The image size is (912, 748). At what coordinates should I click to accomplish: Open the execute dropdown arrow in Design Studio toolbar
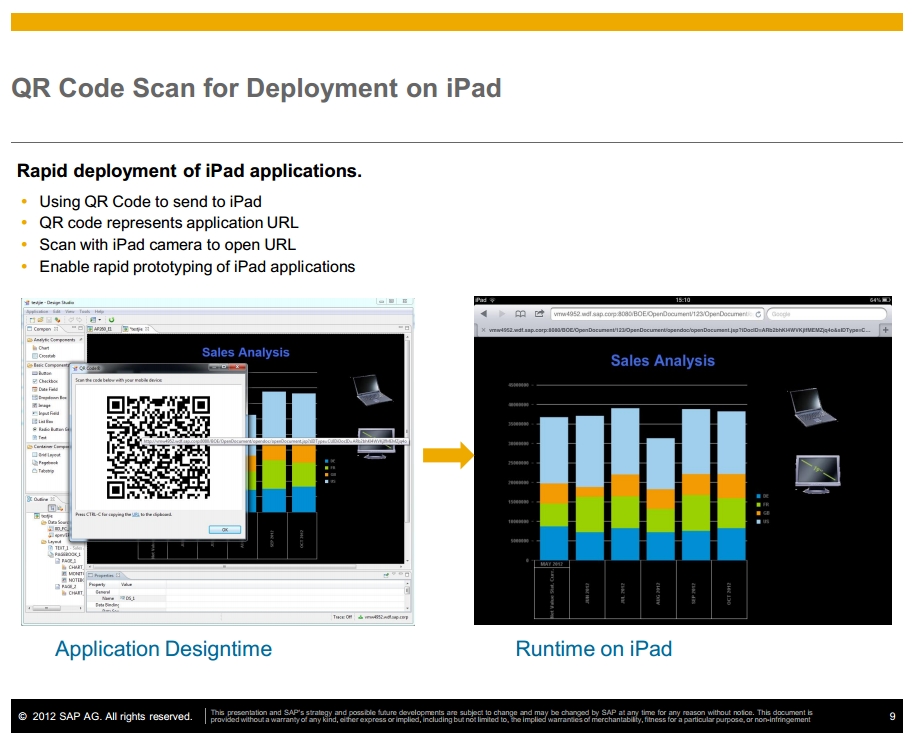(x=100, y=320)
